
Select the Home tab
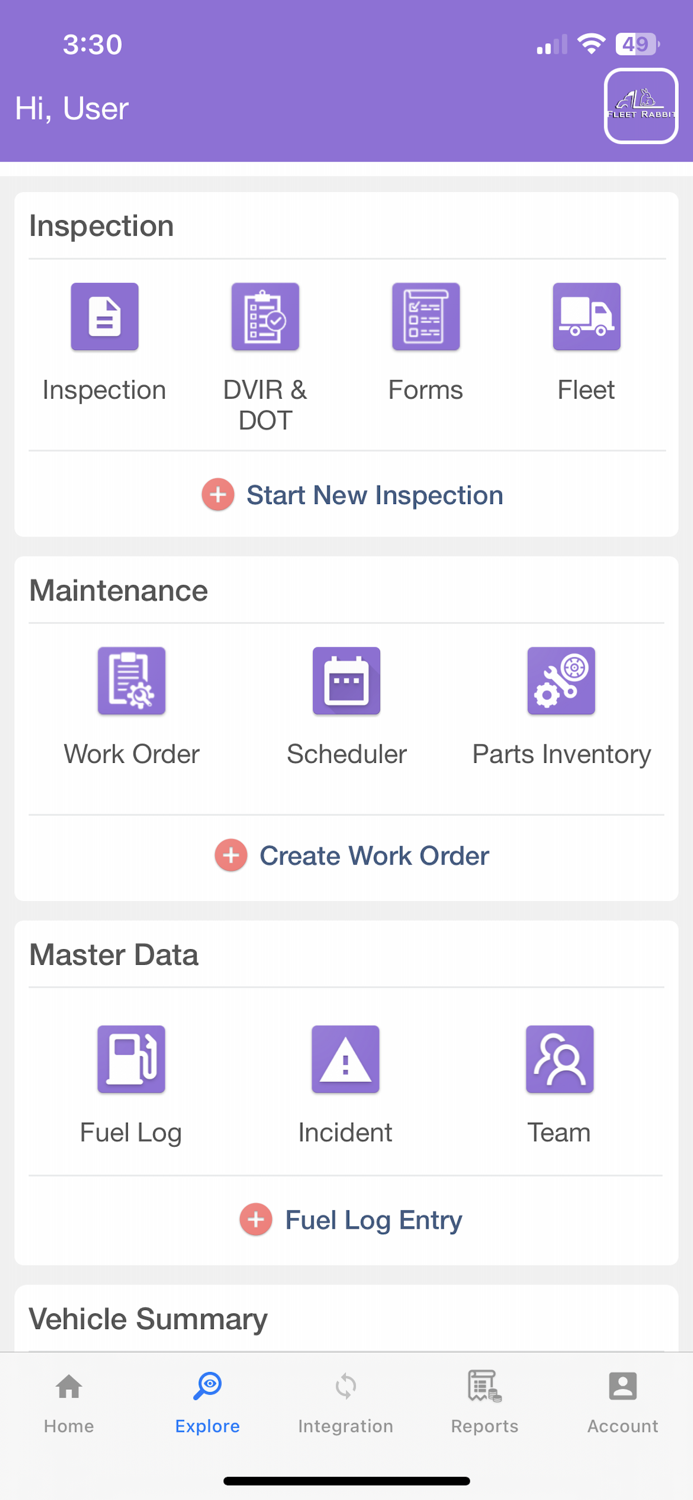point(68,1400)
